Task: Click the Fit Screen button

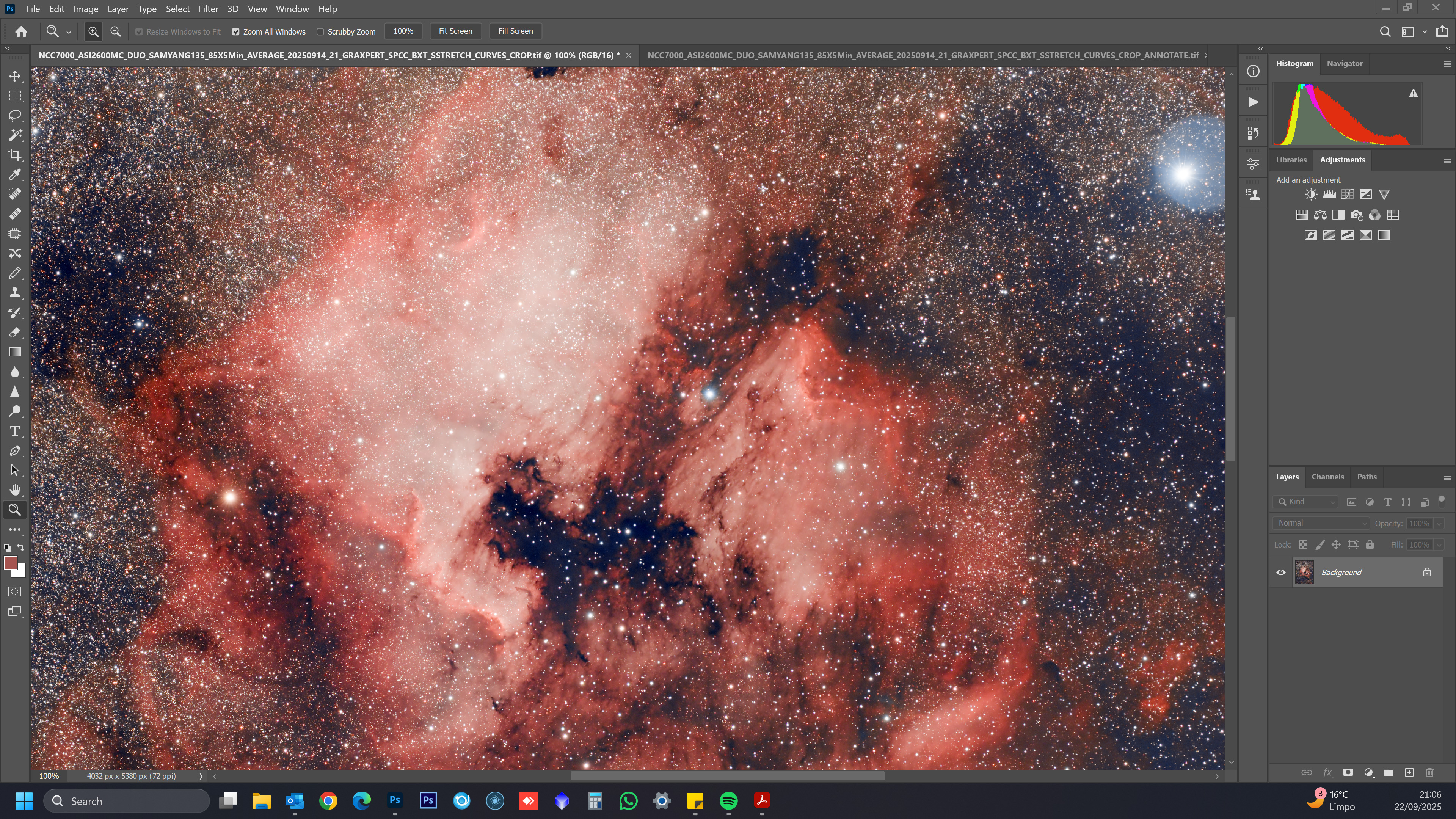Action: pyautogui.click(x=455, y=31)
